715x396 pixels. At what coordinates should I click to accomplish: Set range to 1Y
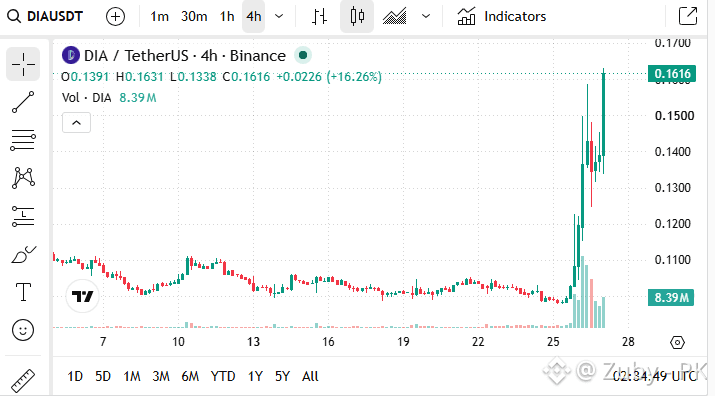[x=255, y=376]
